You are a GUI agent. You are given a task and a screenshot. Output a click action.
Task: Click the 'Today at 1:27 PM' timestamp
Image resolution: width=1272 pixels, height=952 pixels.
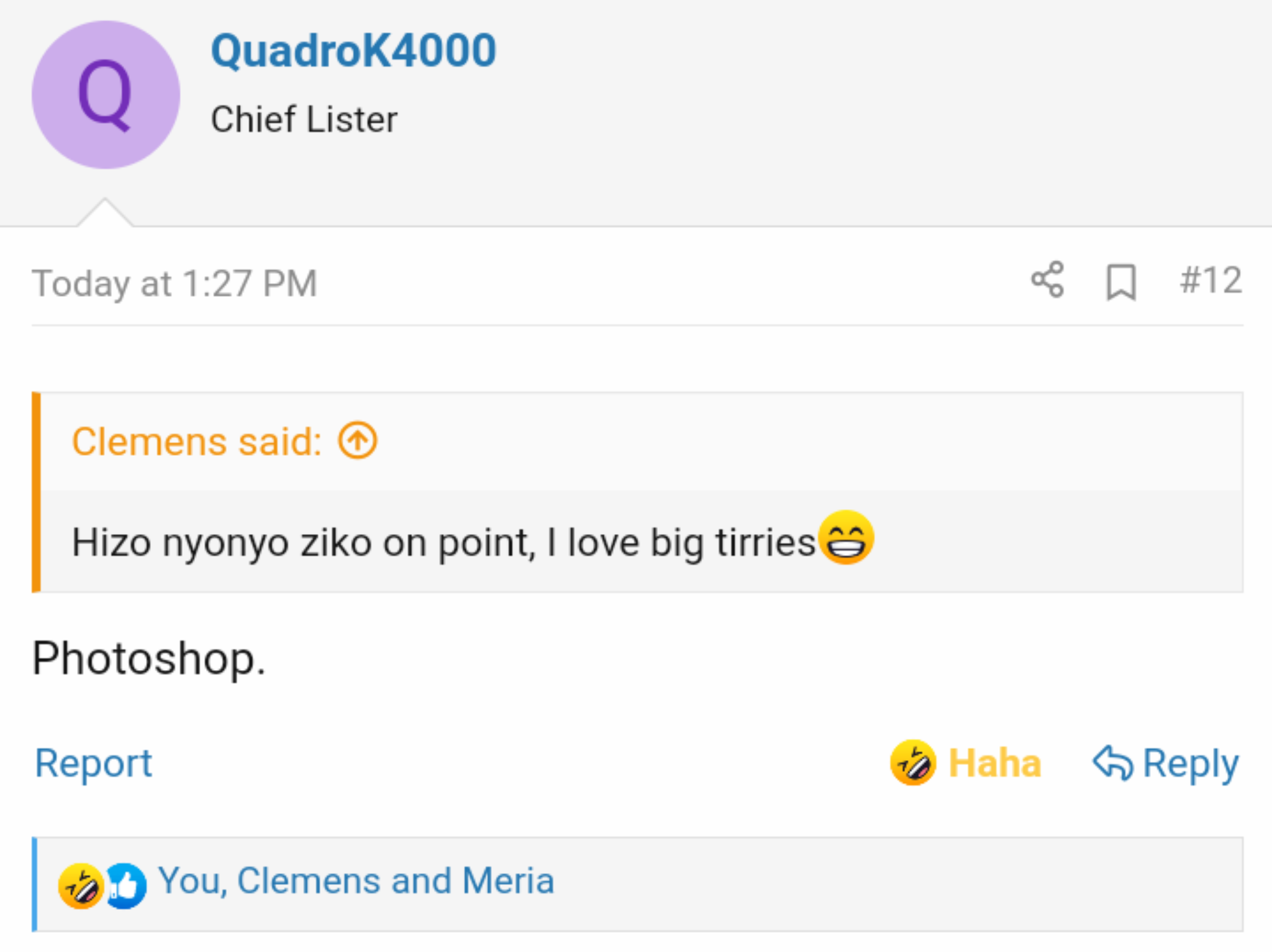click(x=175, y=283)
